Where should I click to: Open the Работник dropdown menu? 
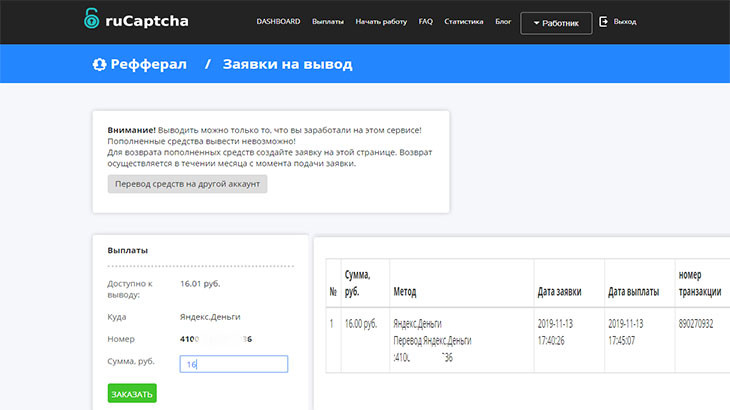click(x=556, y=22)
